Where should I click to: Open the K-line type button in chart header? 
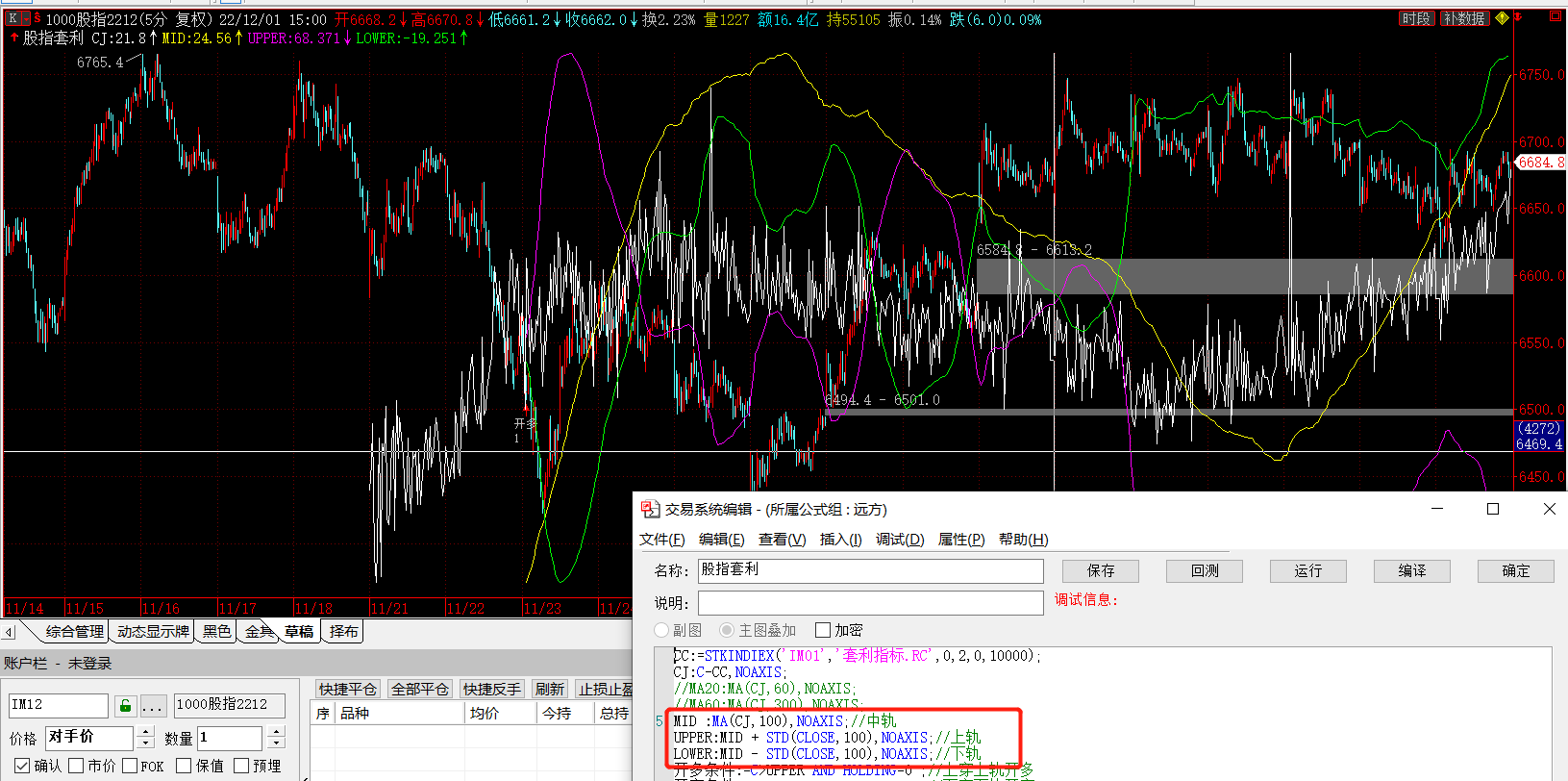tap(12, 19)
